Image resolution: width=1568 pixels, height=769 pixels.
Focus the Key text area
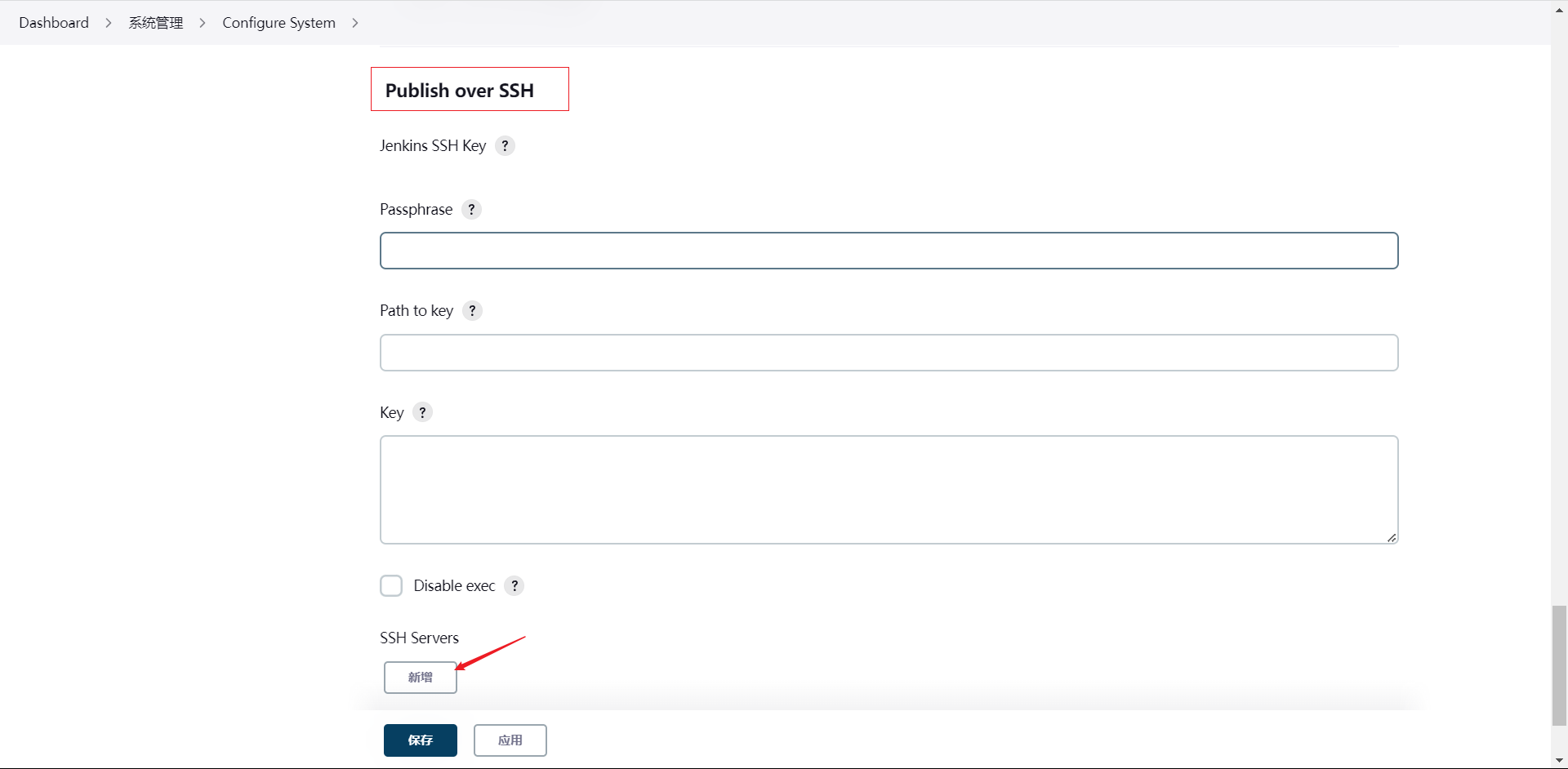(889, 490)
